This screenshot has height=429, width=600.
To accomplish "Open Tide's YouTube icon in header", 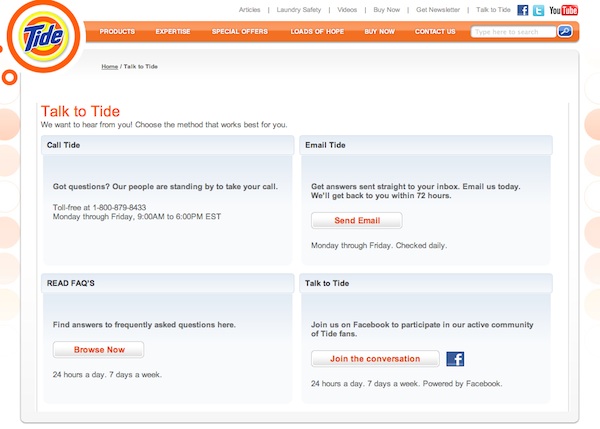I will pyautogui.click(x=563, y=10).
